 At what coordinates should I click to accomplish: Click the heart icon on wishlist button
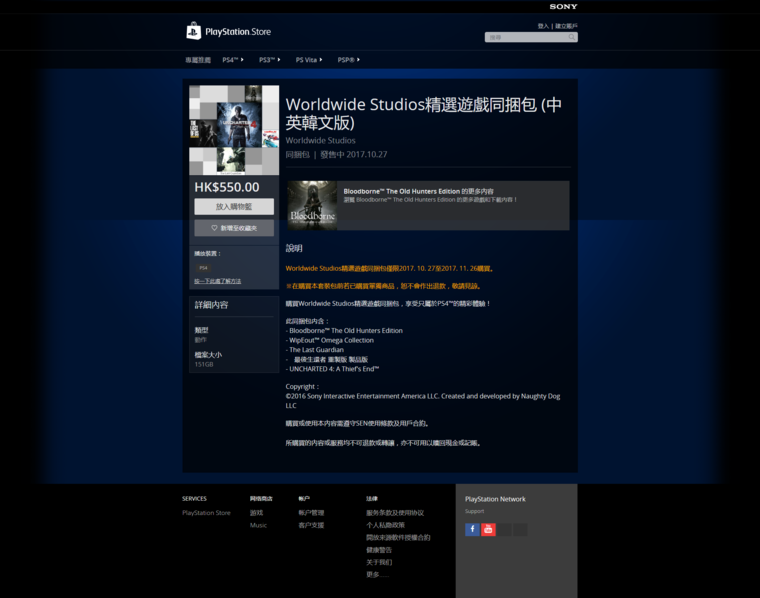214,228
